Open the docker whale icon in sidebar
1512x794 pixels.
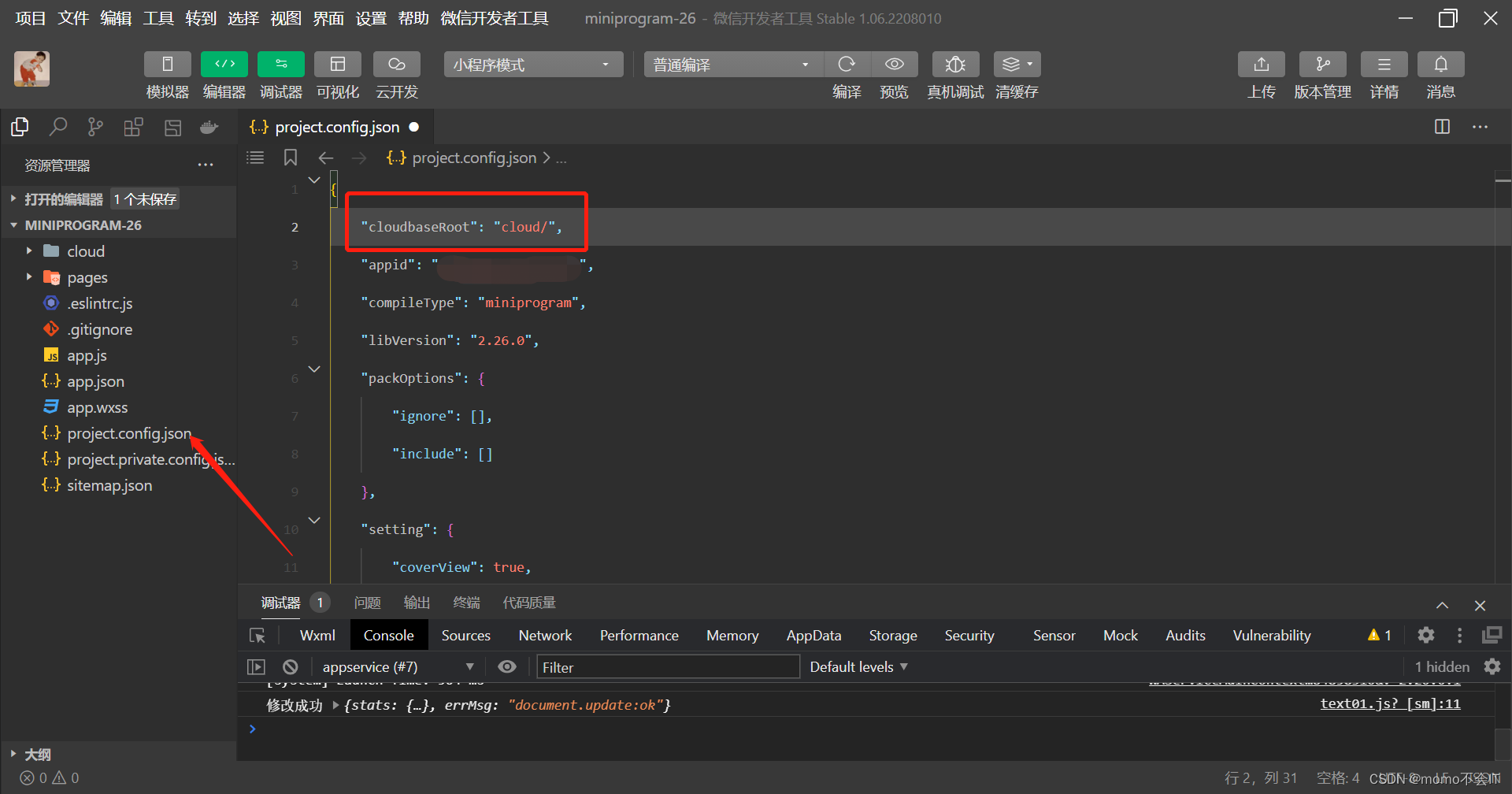click(209, 127)
